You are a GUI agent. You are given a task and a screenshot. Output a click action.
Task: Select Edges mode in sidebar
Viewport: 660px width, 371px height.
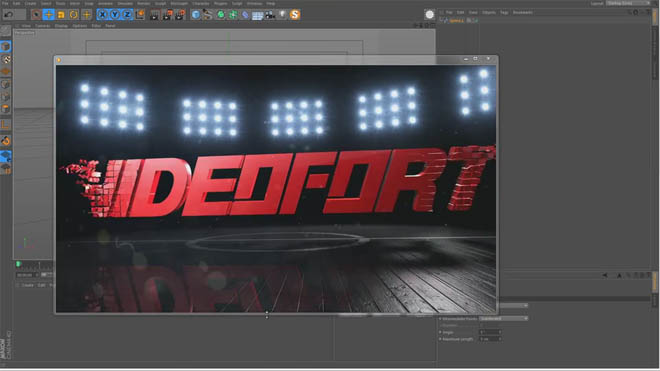(5, 96)
